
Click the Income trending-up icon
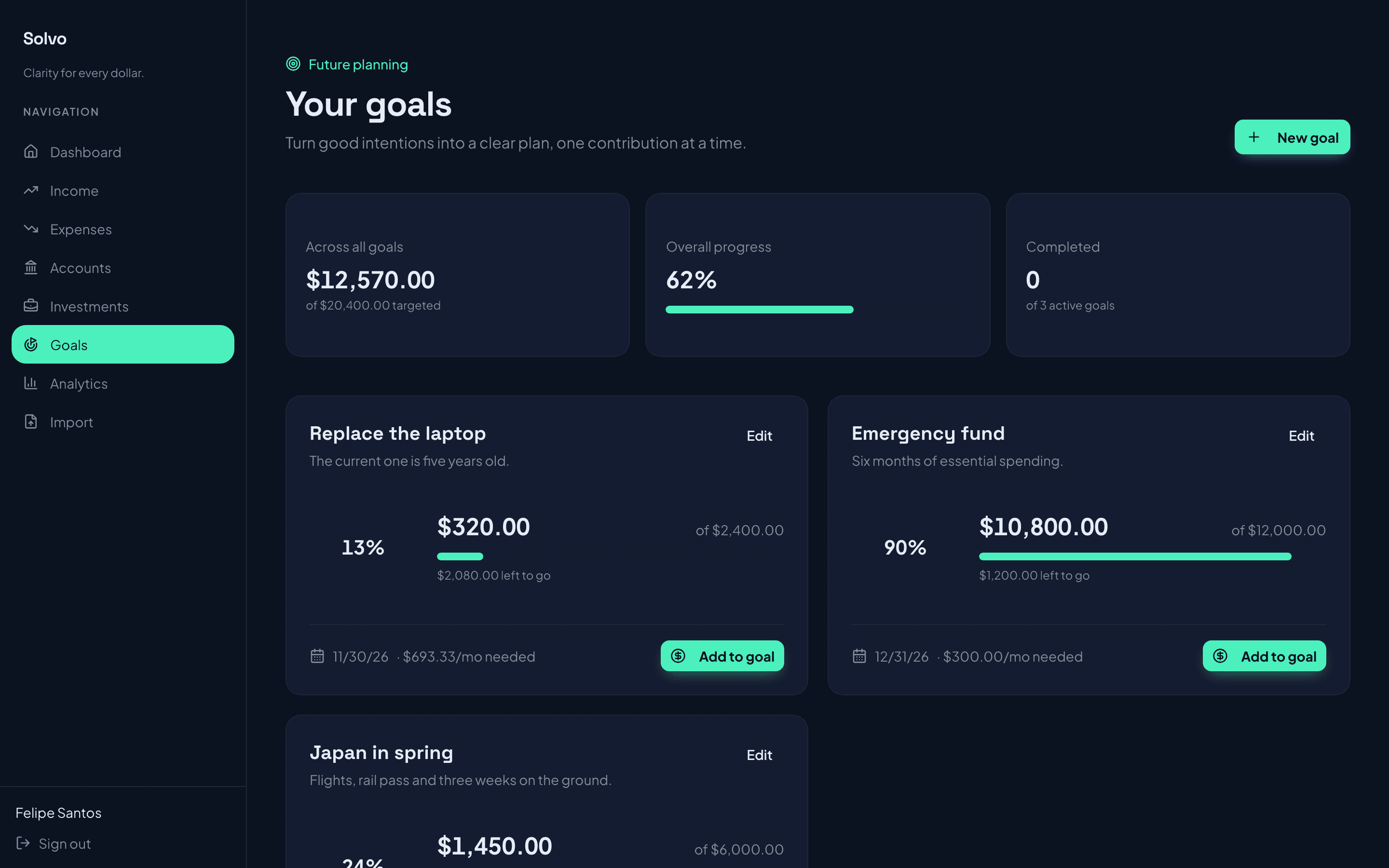tap(31, 190)
